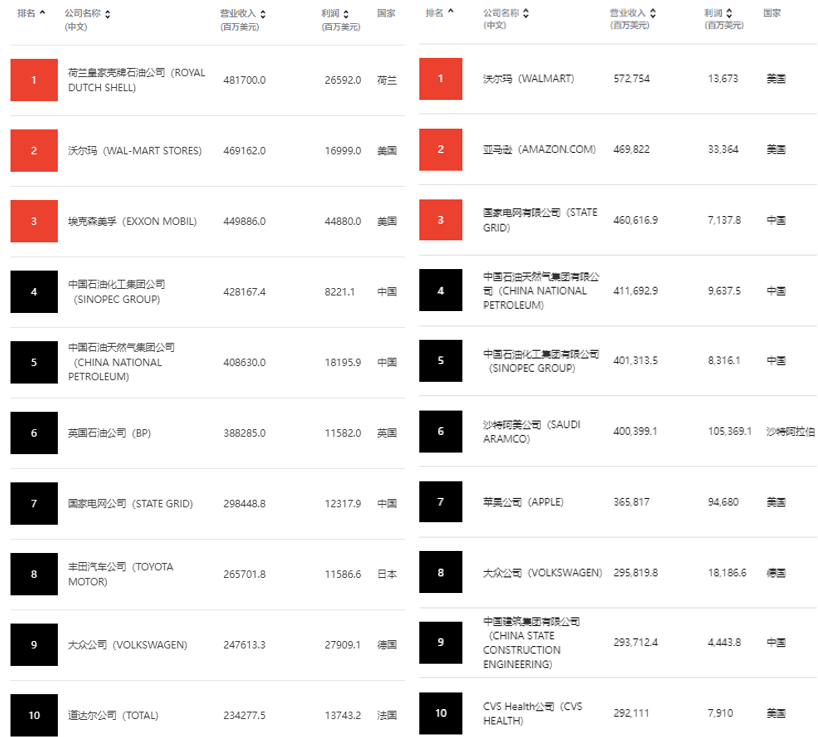Select 亚马逊 (AMAZON.COM) company name
This screenshot has width=818, height=737.
coord(538,149)
